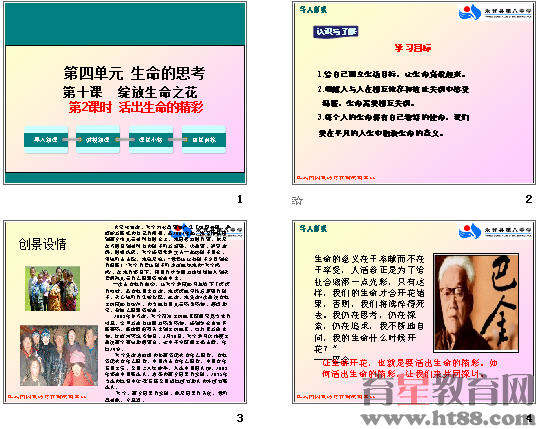Click the red concluding sentence on slide 4
This screenshot has width=549, height=429.
410,368
